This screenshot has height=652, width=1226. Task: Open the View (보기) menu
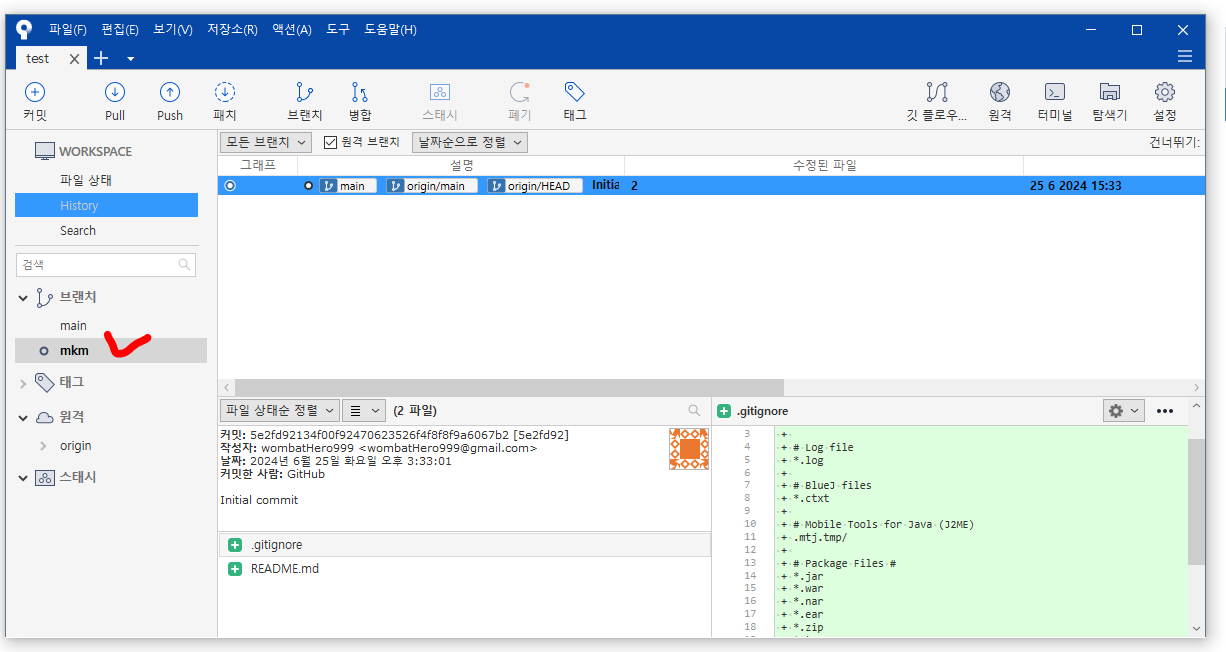[172, 30]
